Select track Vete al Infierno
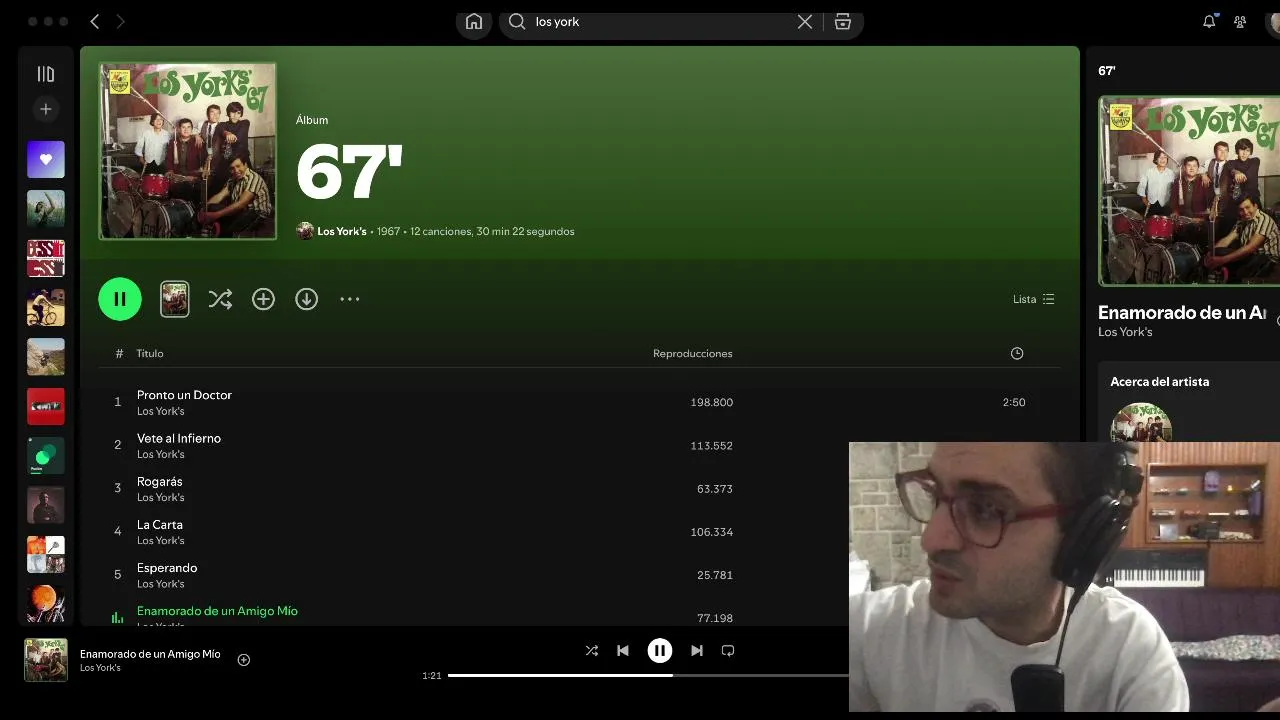Viewport: 1280px width, 720px height. click(179, 438)
